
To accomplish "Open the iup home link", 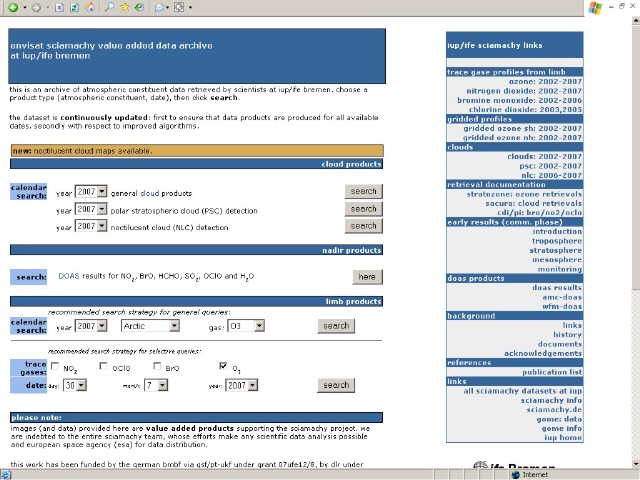I will click(x=563, y=438).
